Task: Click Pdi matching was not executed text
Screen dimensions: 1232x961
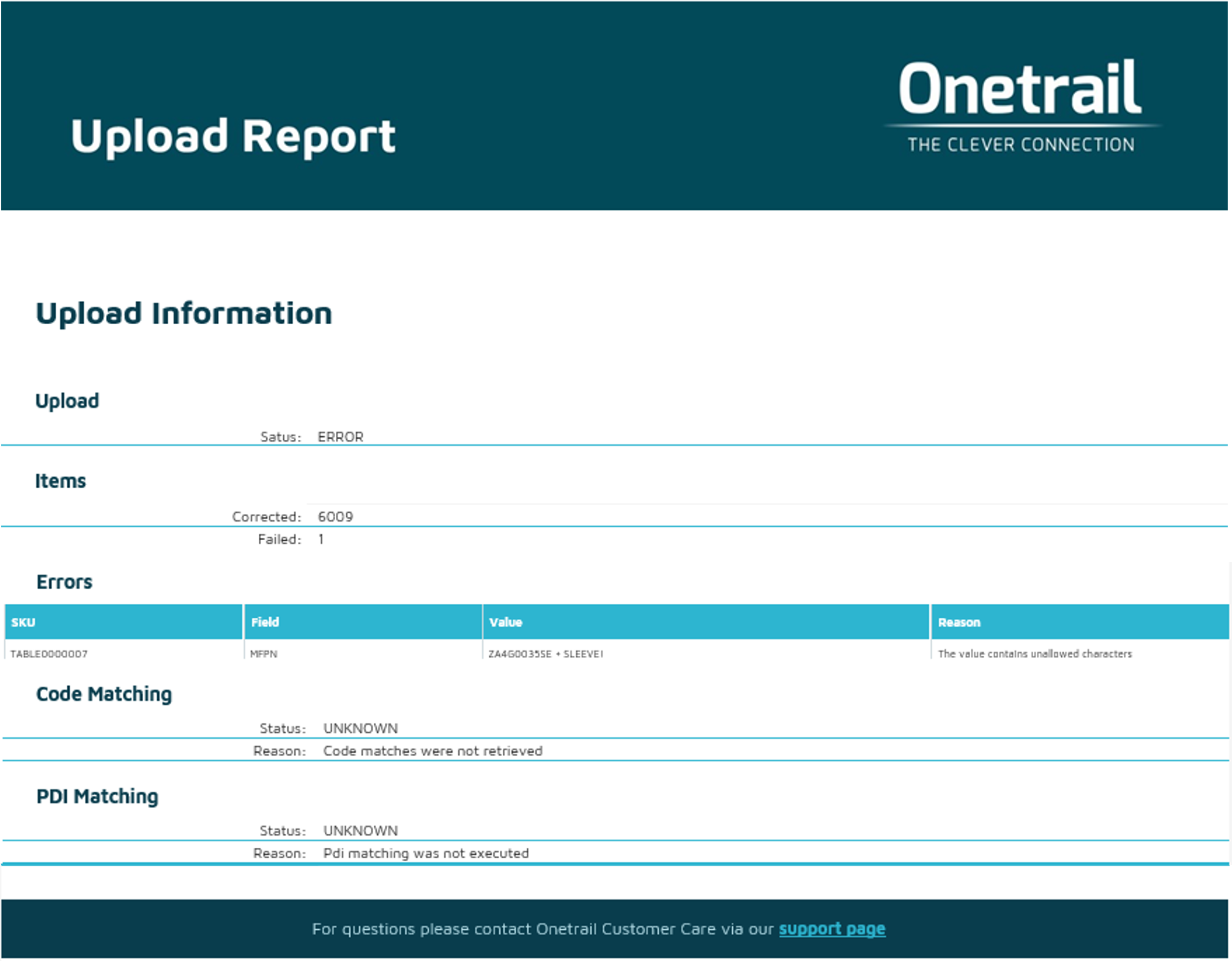Action: pos(426,853)
